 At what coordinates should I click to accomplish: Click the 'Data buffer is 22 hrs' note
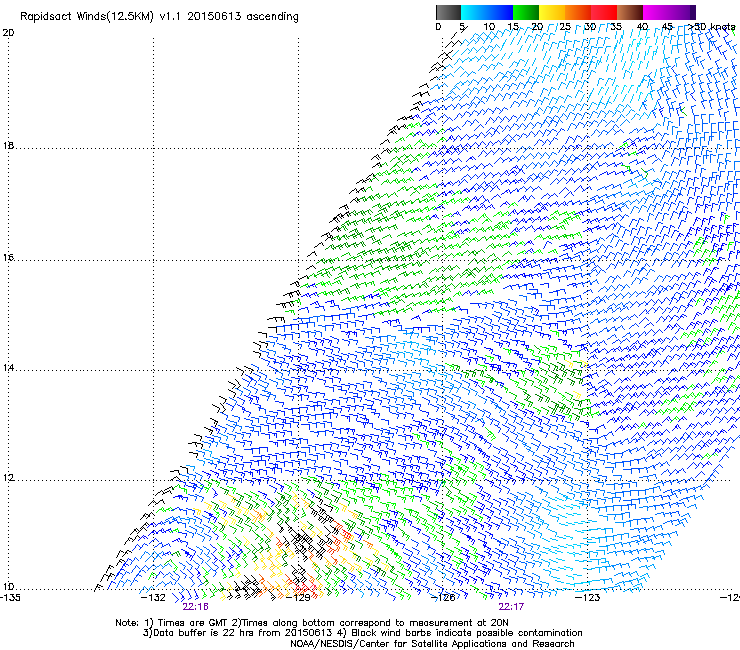click(x=363, y=633)
